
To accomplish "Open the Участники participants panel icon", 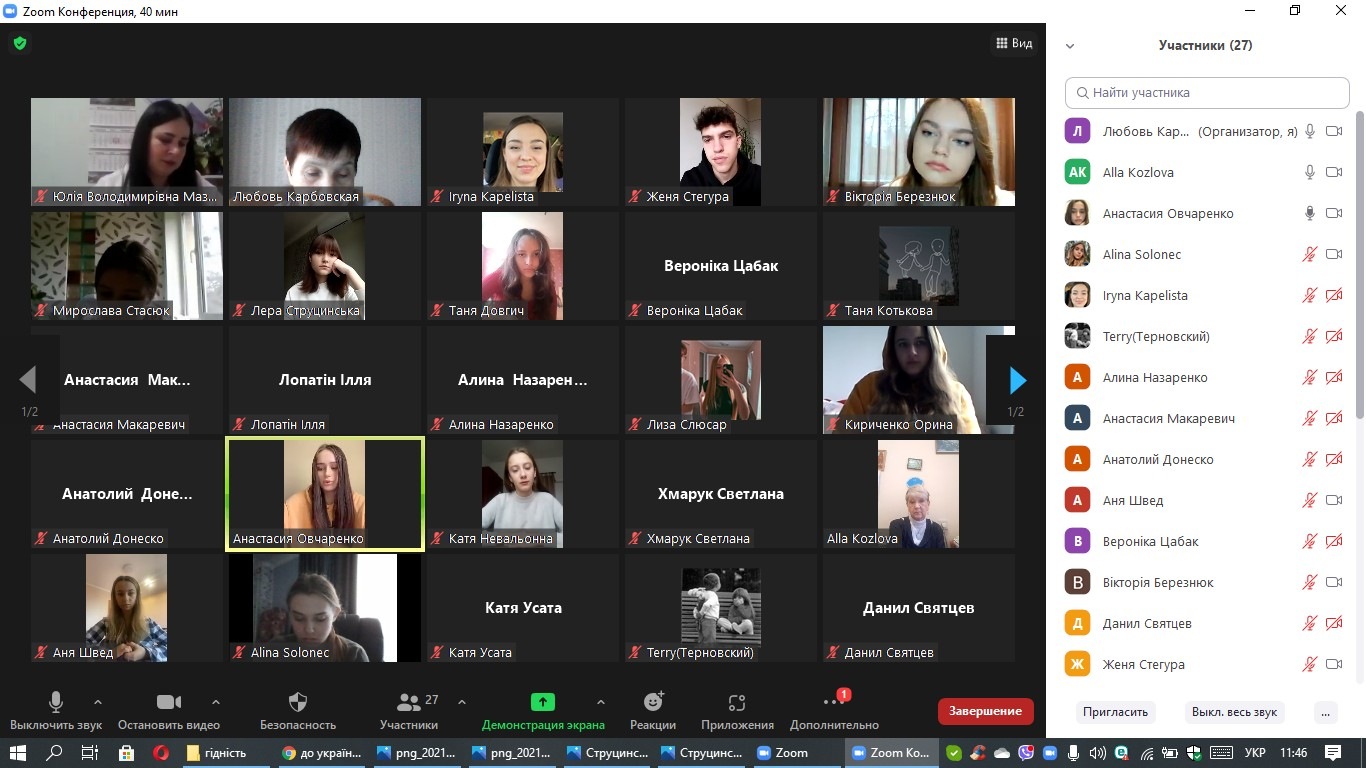I will 409,702.
